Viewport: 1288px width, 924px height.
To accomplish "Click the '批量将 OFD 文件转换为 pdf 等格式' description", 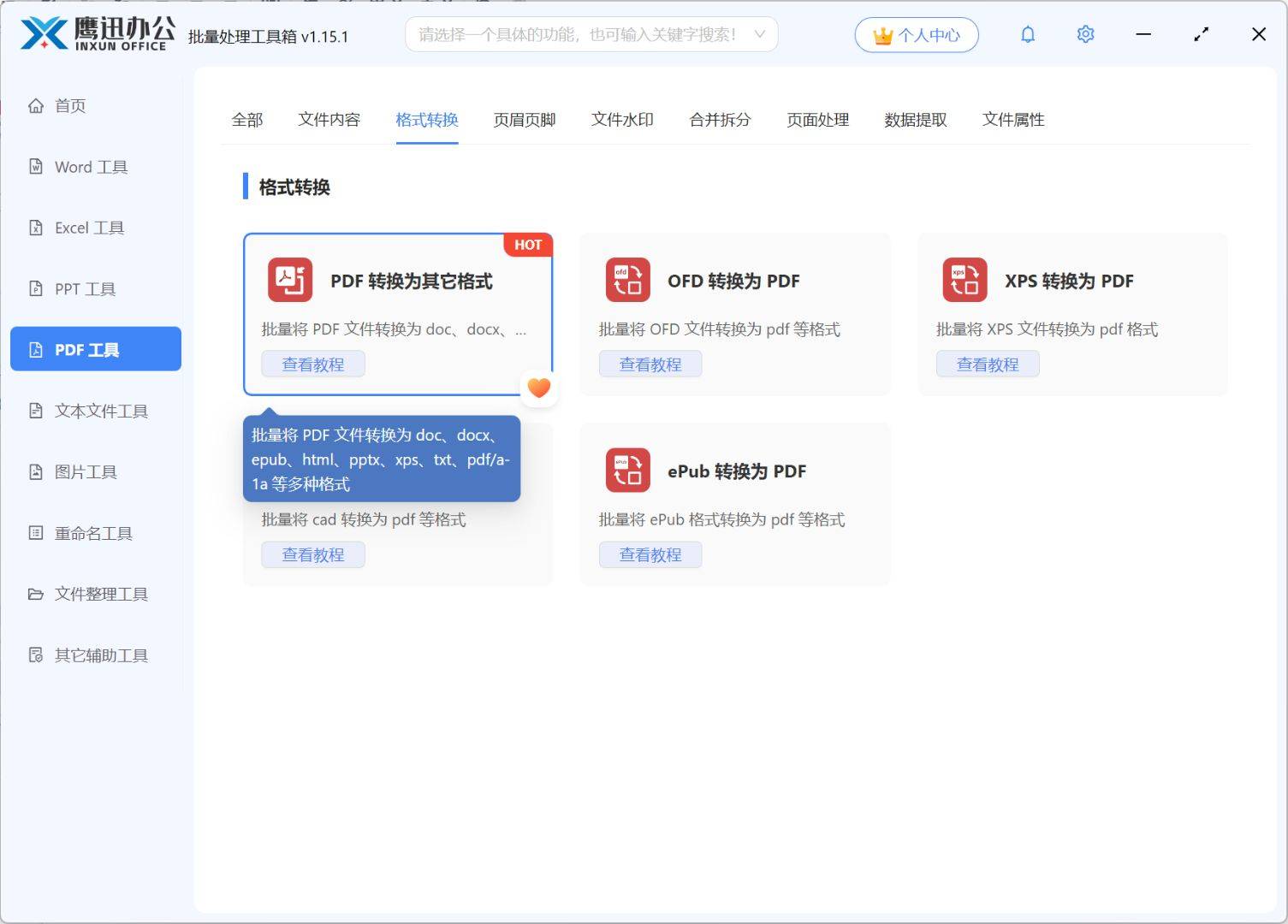I will [720, 329].
